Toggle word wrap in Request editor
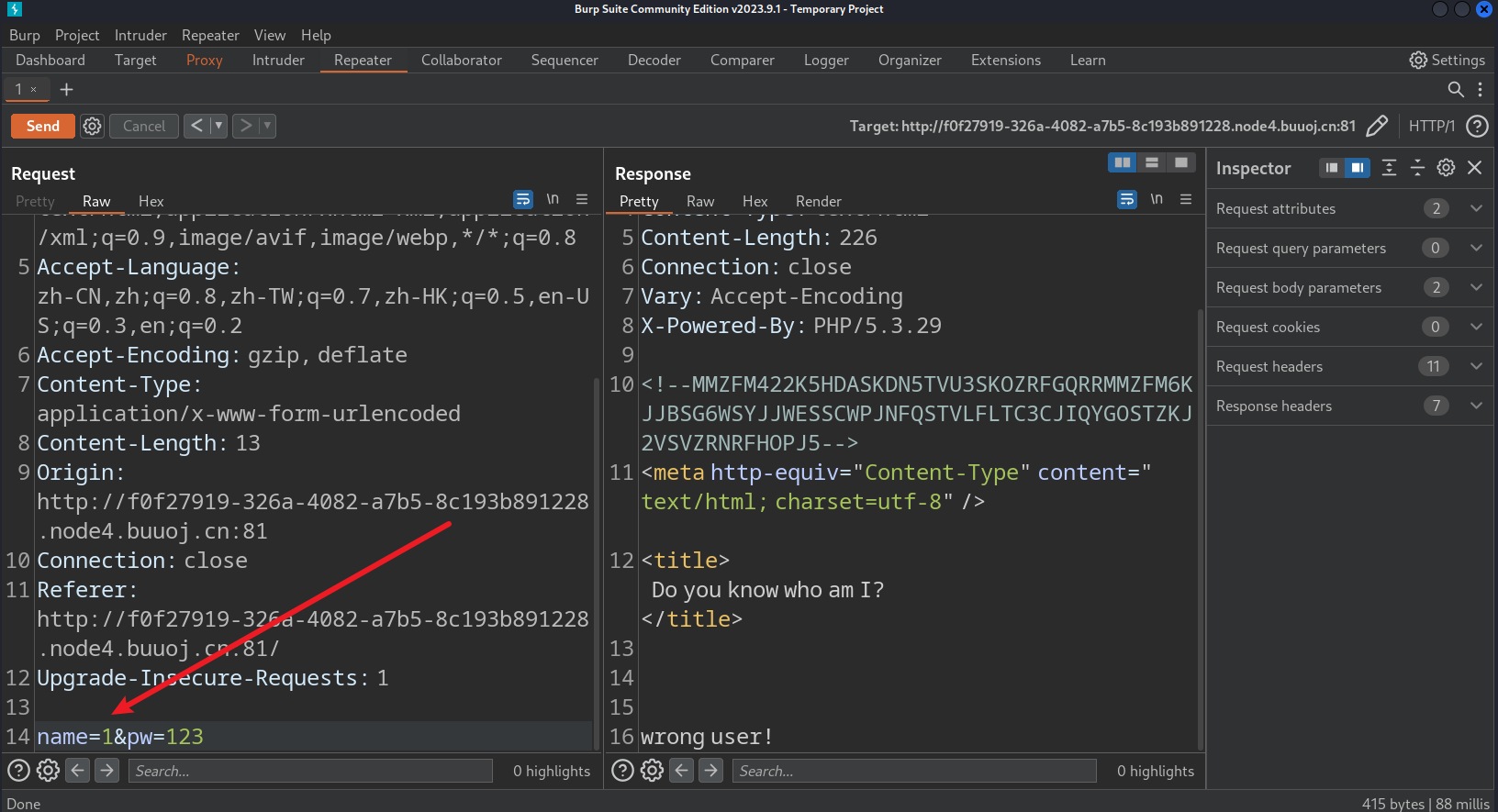The height and width of the screenshot is (812, 1498). 523,199
